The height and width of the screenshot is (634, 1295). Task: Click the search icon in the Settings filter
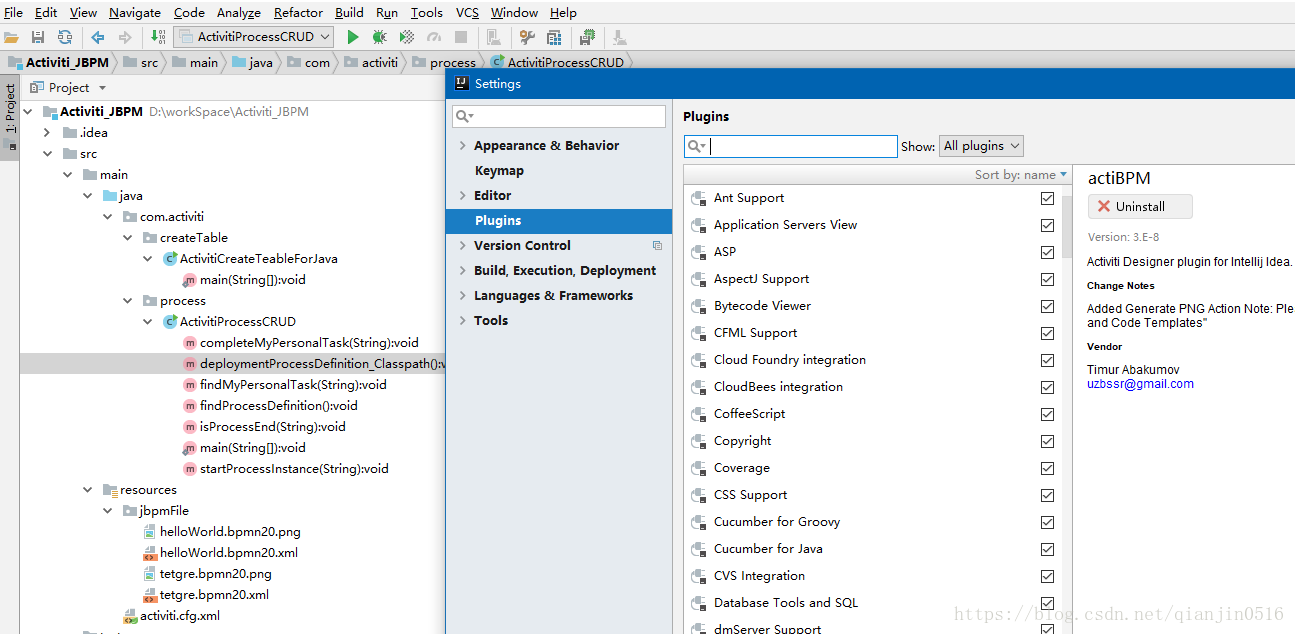tap(465, 117)
